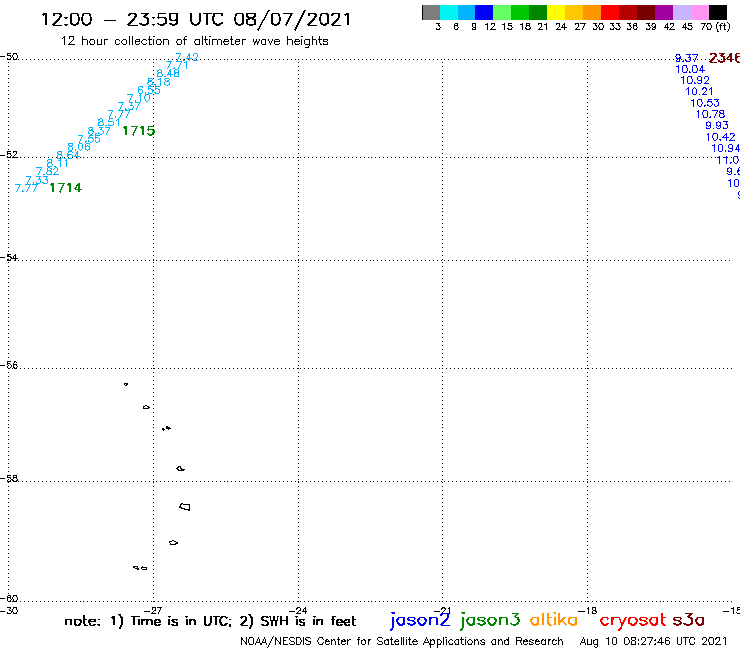The height and width of the screenshot is (650, 740).
Task: Click the note about UTC and SWH
Action: coord(210,621)
